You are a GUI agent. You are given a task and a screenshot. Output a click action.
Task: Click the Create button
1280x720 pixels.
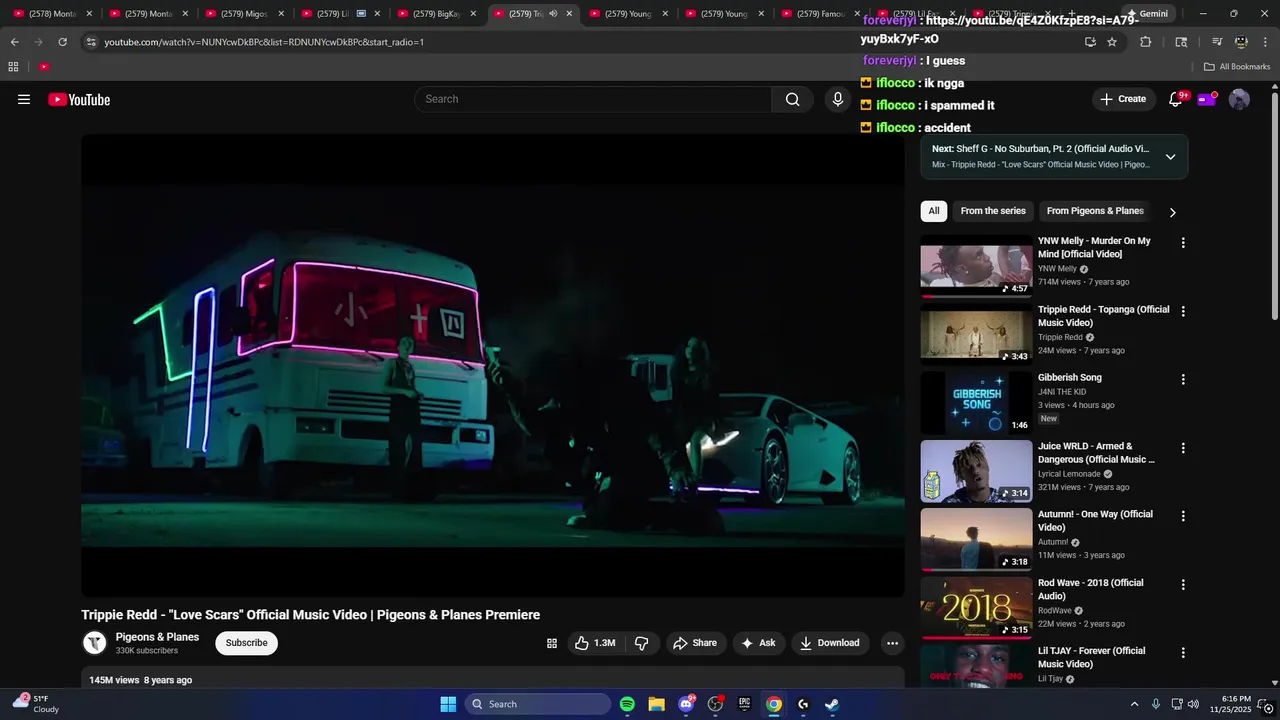pos(1123,99)
